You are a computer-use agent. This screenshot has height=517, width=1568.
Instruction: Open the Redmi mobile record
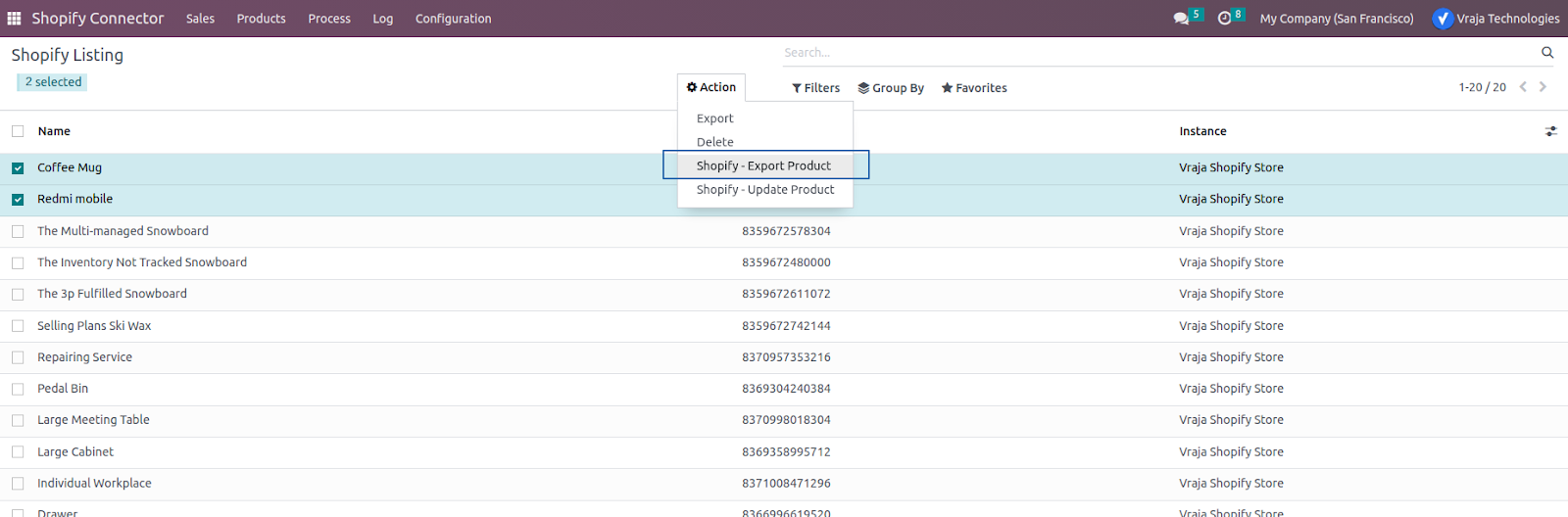click(x=74, y=199)
